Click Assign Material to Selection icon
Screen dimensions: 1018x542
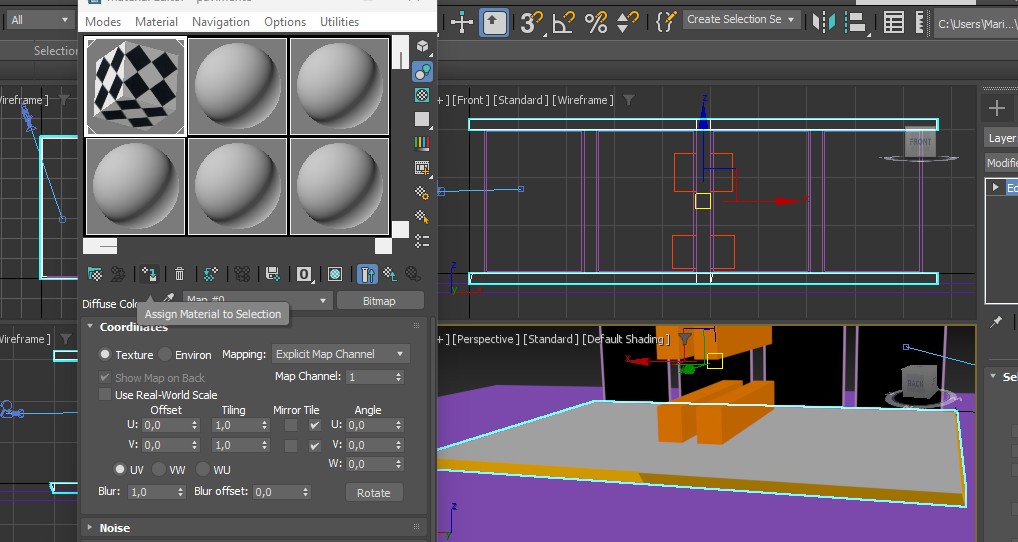(149, 274)
